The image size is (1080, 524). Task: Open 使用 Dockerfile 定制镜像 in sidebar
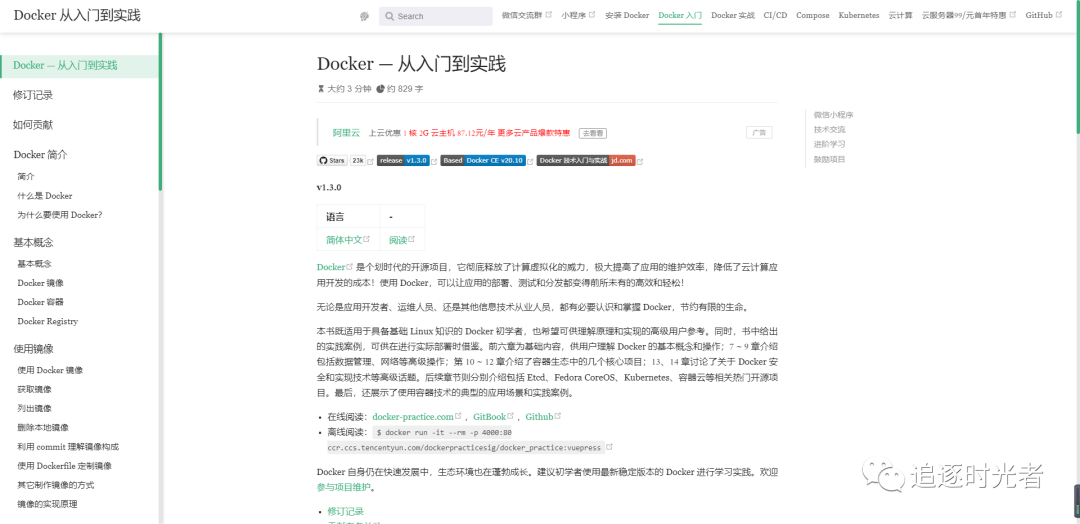click(65, 466)
